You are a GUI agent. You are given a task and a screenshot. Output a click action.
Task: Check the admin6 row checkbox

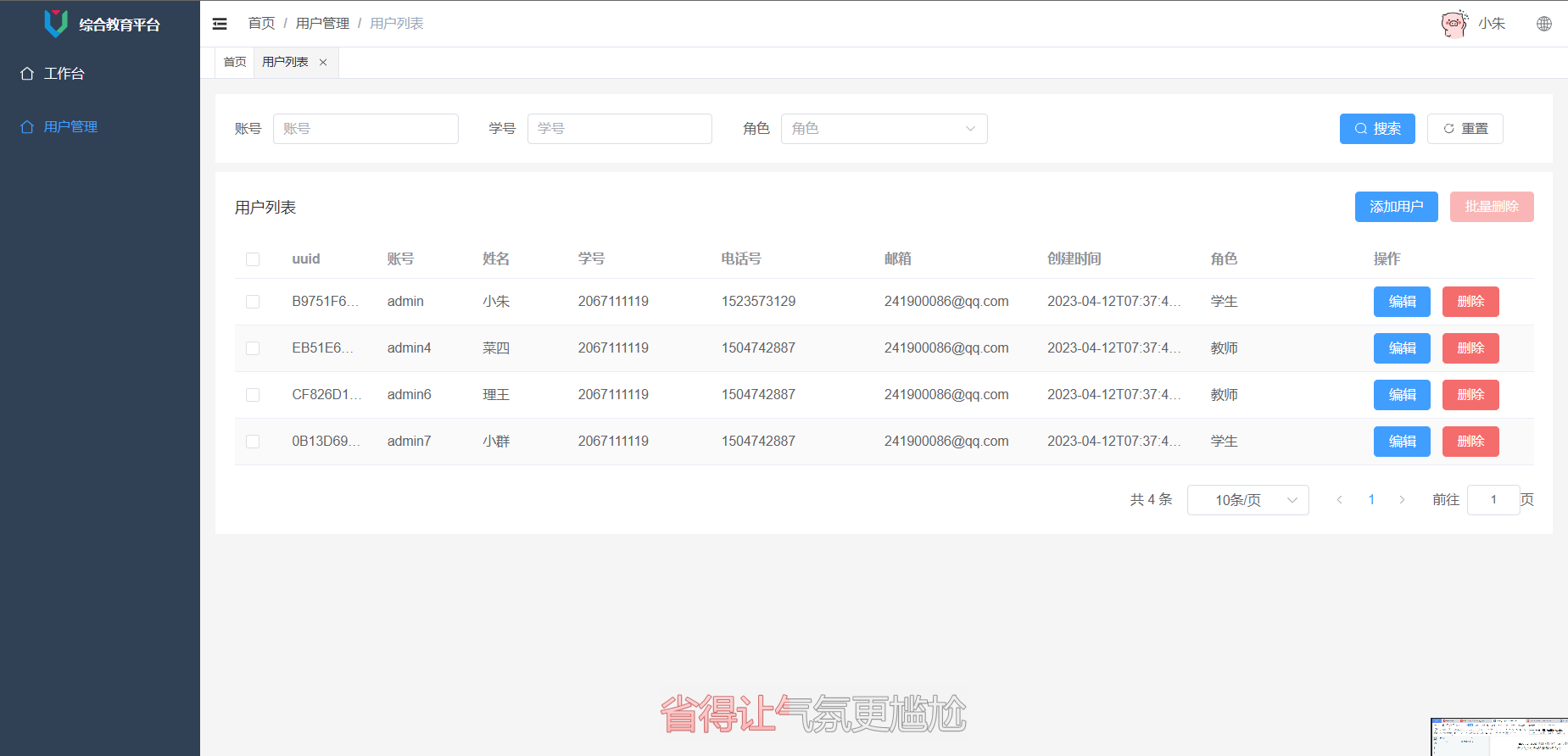(253, 395)
